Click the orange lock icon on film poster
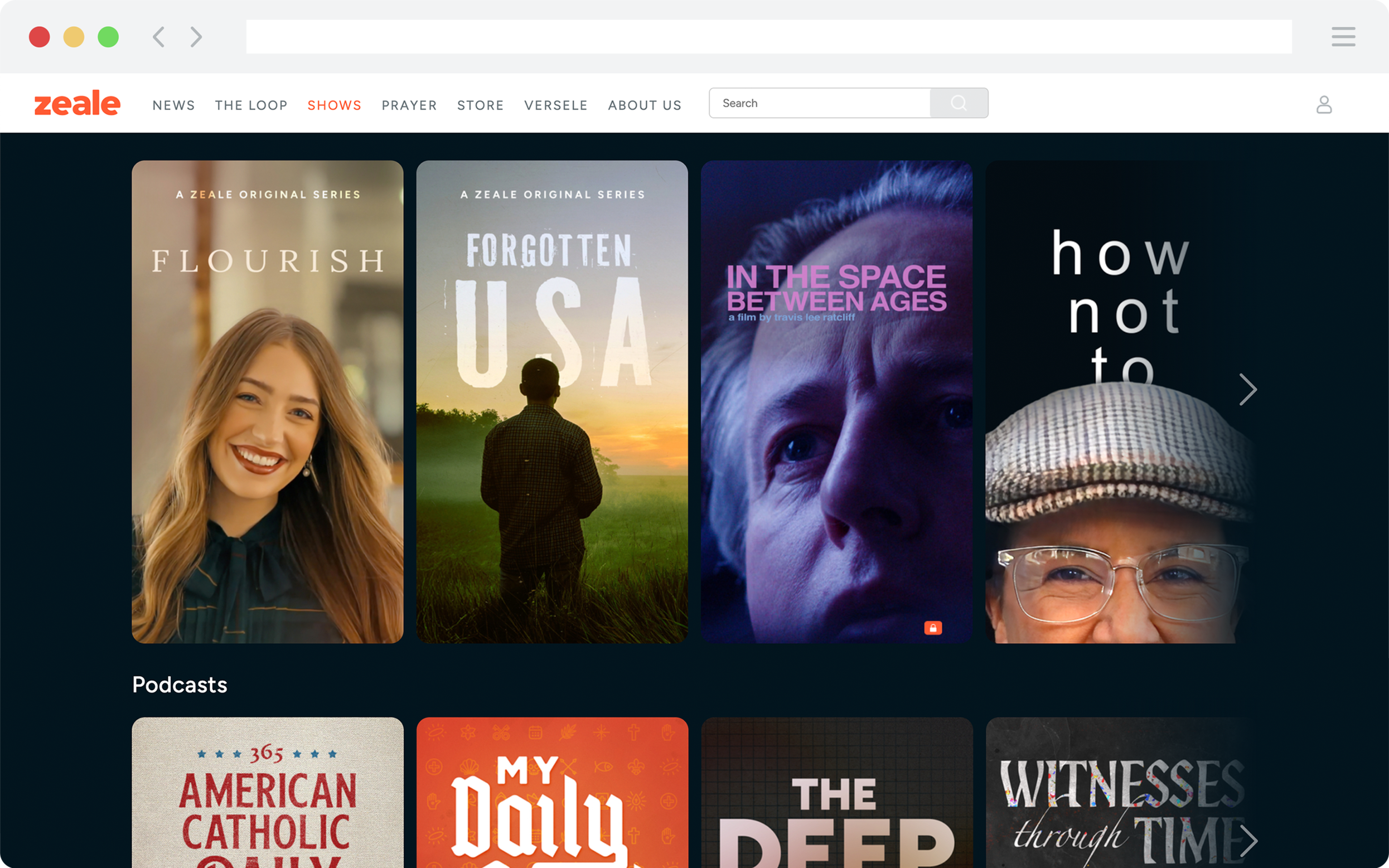 point(933,627)
